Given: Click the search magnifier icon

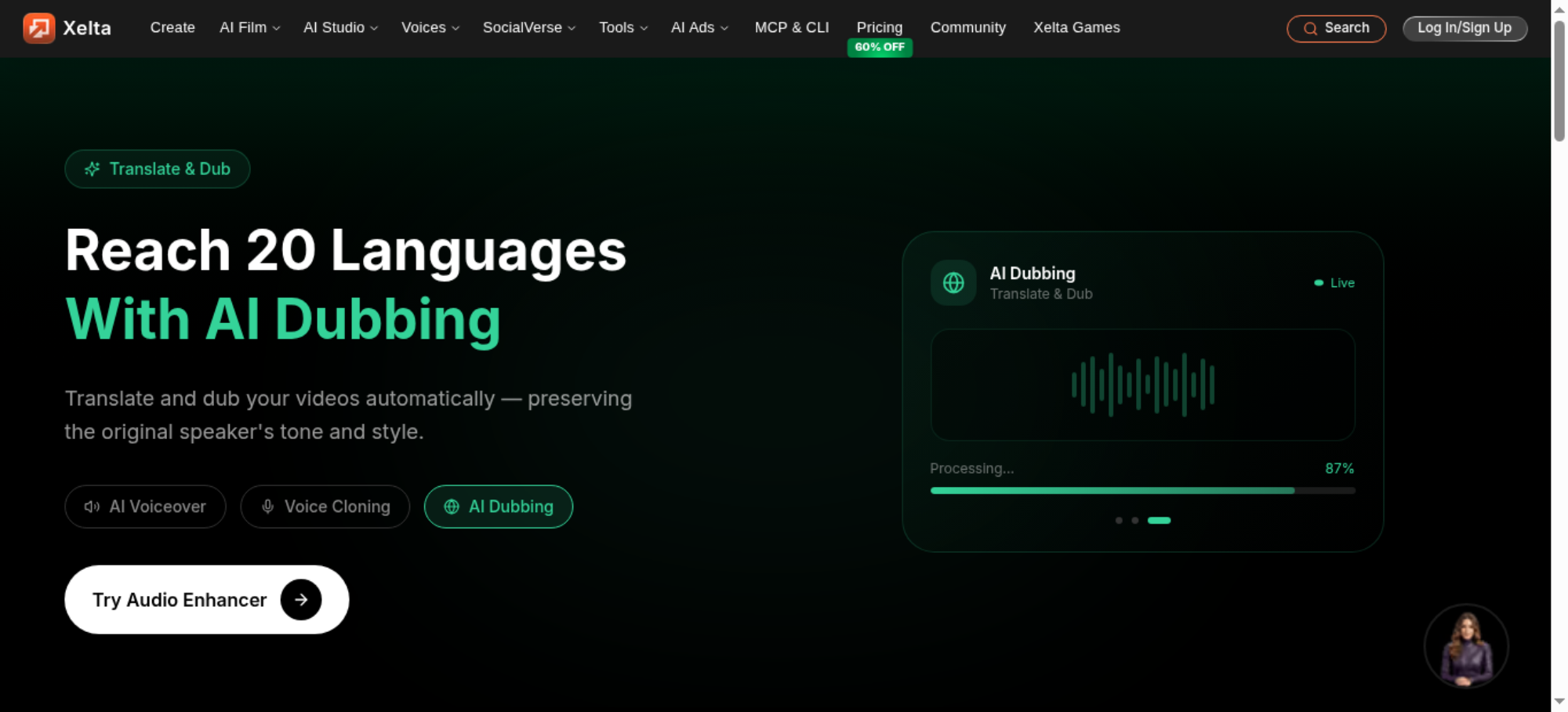Looking at the screenshot, I should pyautogui.click(x=1310, y=29).
